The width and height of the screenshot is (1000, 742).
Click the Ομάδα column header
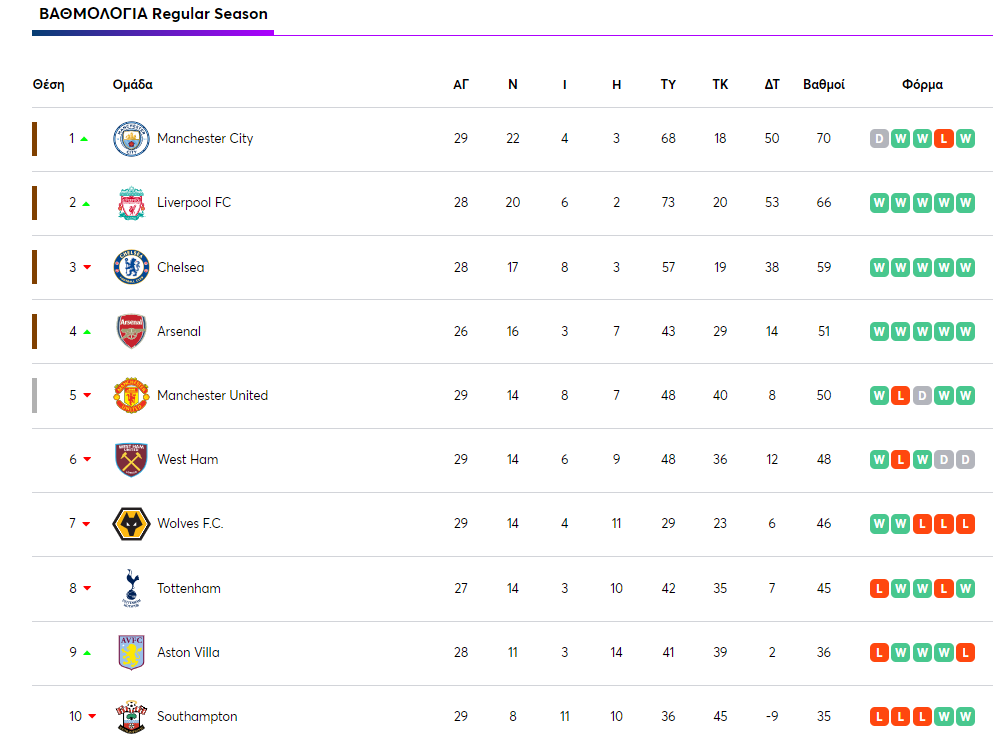(133, 85)
